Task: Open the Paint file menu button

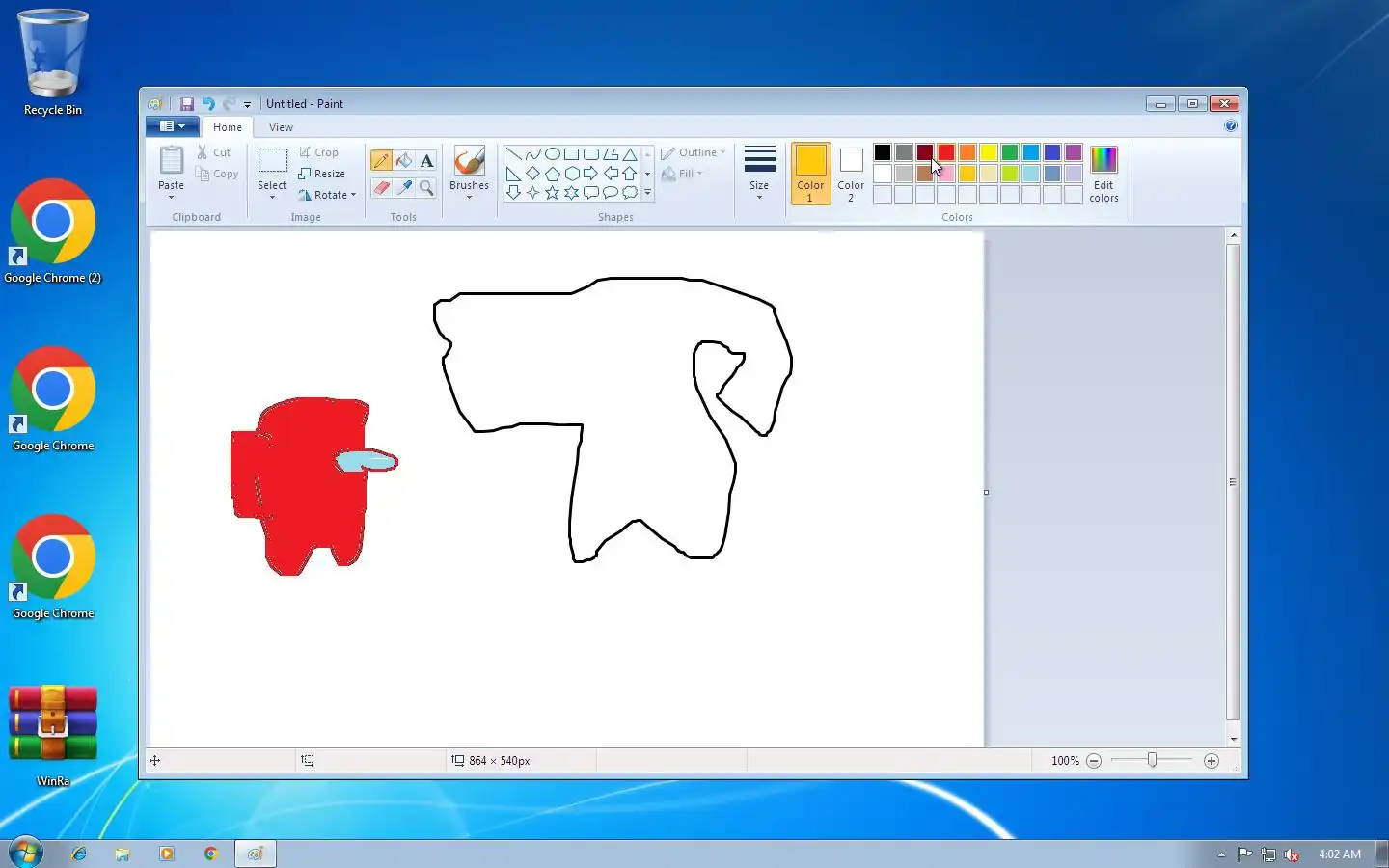Action: (x=173, y=126)
